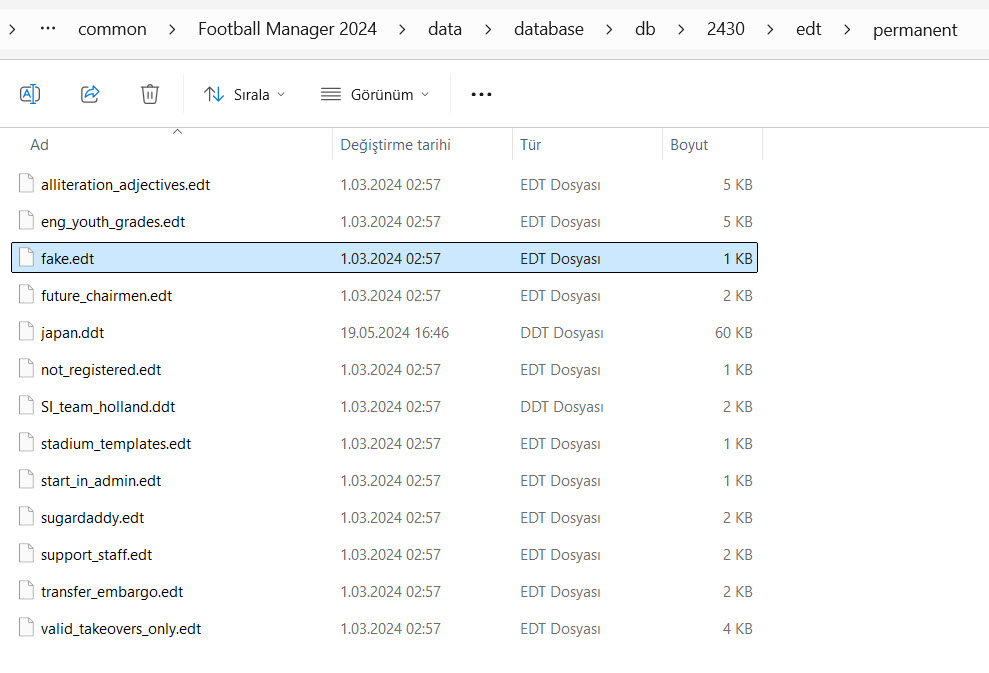Image resolution: width=989 pixels, height=673 pixels.
Task: Click the Delete trash can icon
Action: [150, 94]
